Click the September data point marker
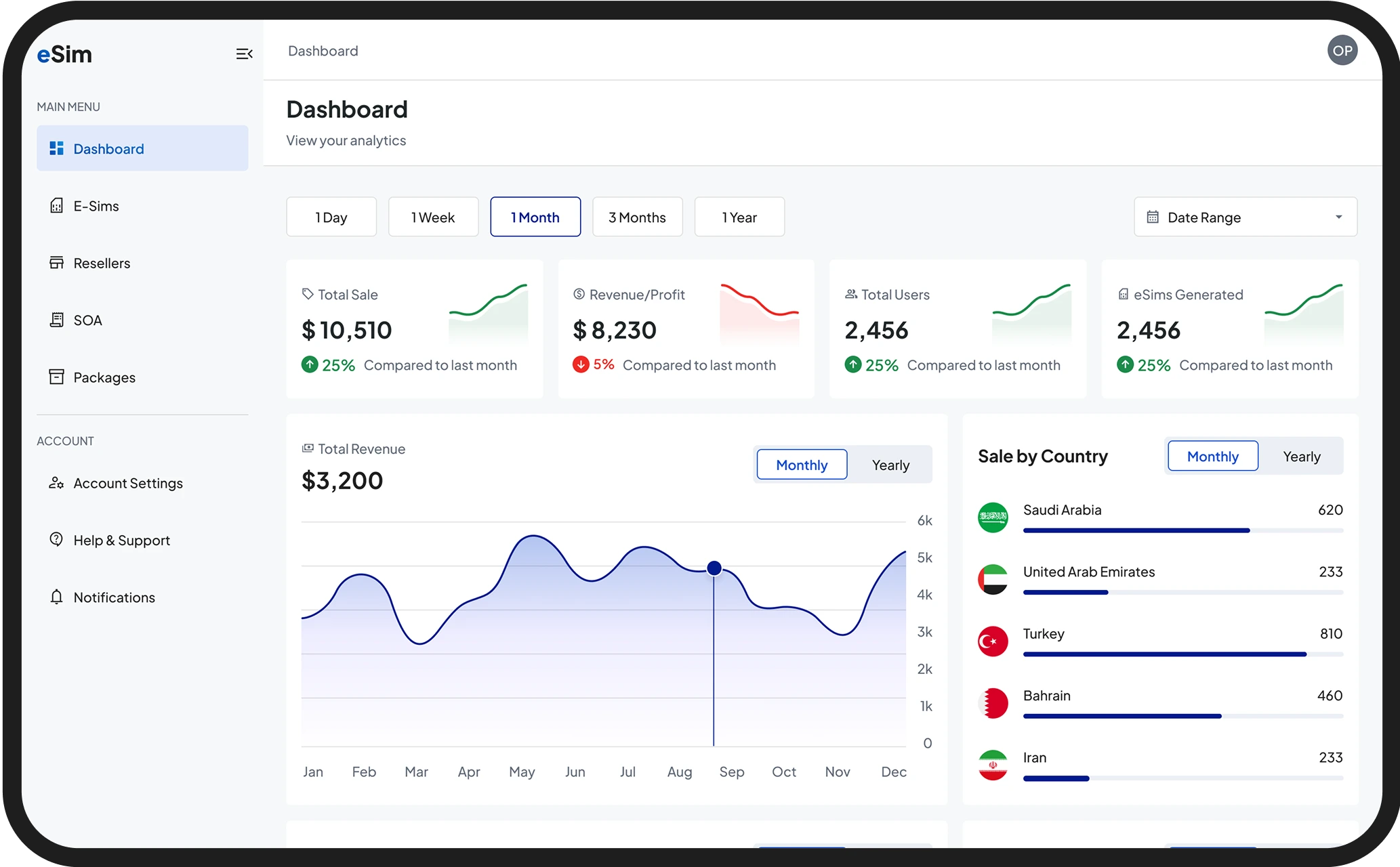Screen dimensions: 1400x867 click(714, 568)
